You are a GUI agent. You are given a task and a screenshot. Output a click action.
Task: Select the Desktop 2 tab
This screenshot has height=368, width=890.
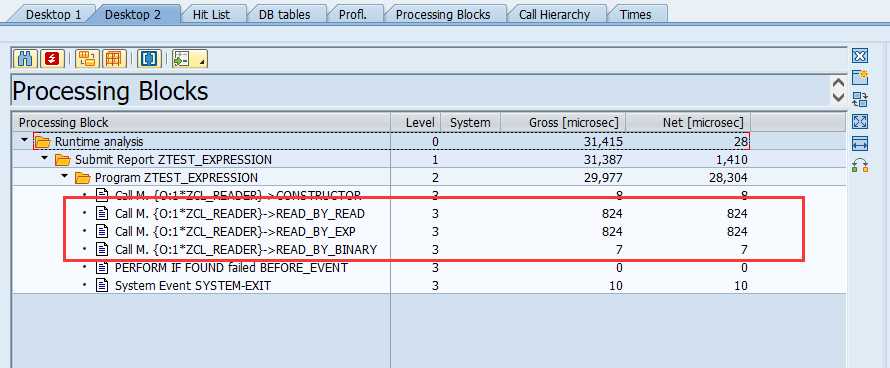[133, 15]
